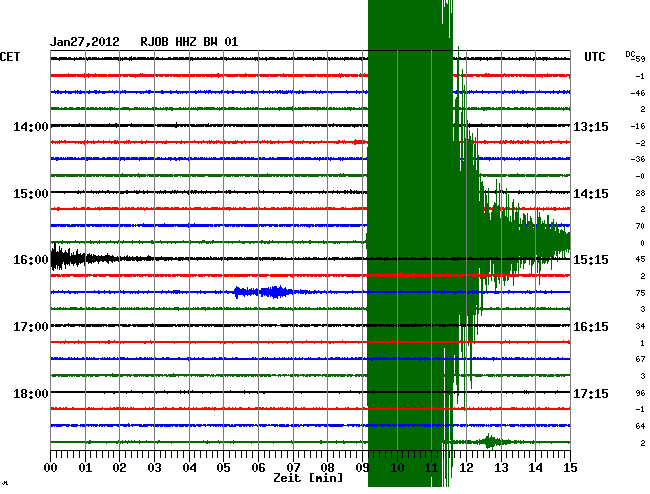
Task: Click the 13:15 UTC time label
Action: pos(591,126)
